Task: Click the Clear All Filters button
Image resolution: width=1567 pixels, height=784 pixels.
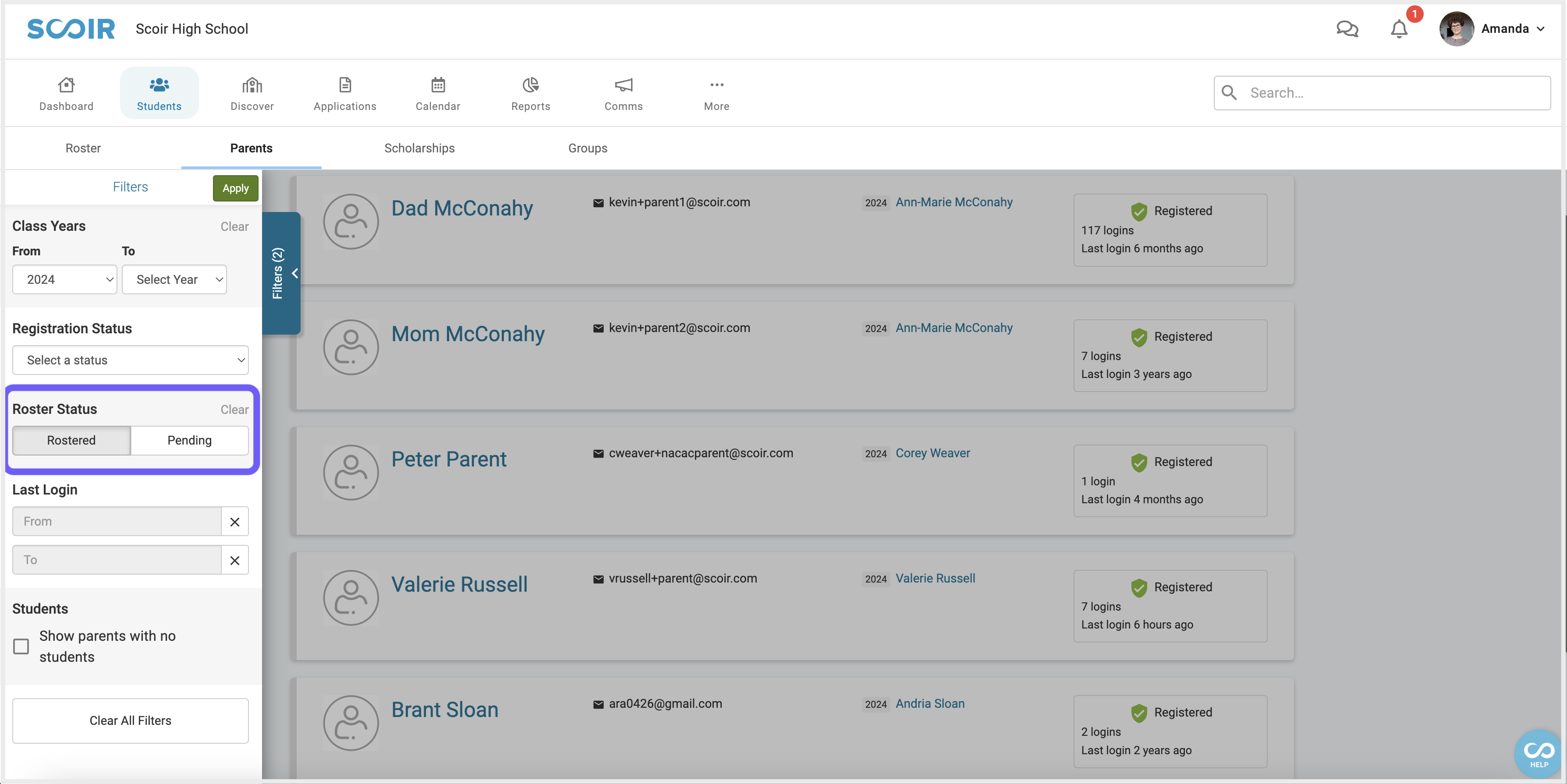Action: (130, 720)
